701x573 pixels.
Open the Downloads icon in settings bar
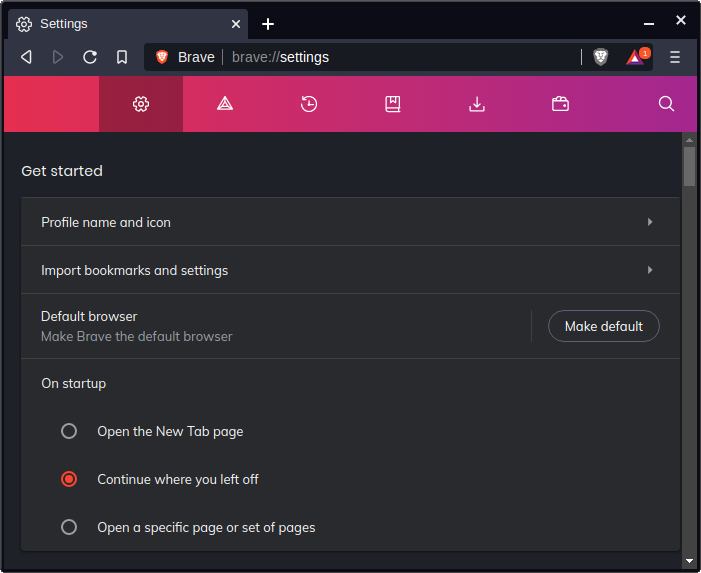[x=477, y=104]
